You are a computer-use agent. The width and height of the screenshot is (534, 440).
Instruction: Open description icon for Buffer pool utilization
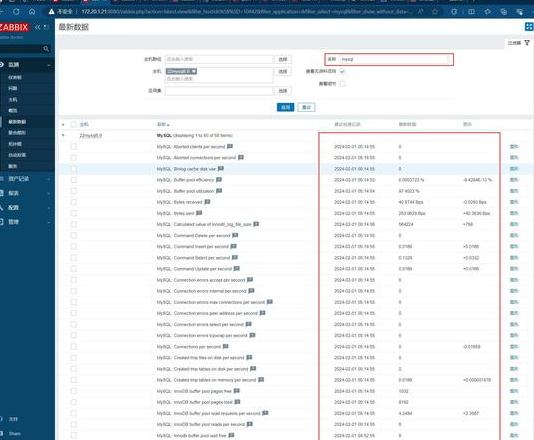point(219,191)
